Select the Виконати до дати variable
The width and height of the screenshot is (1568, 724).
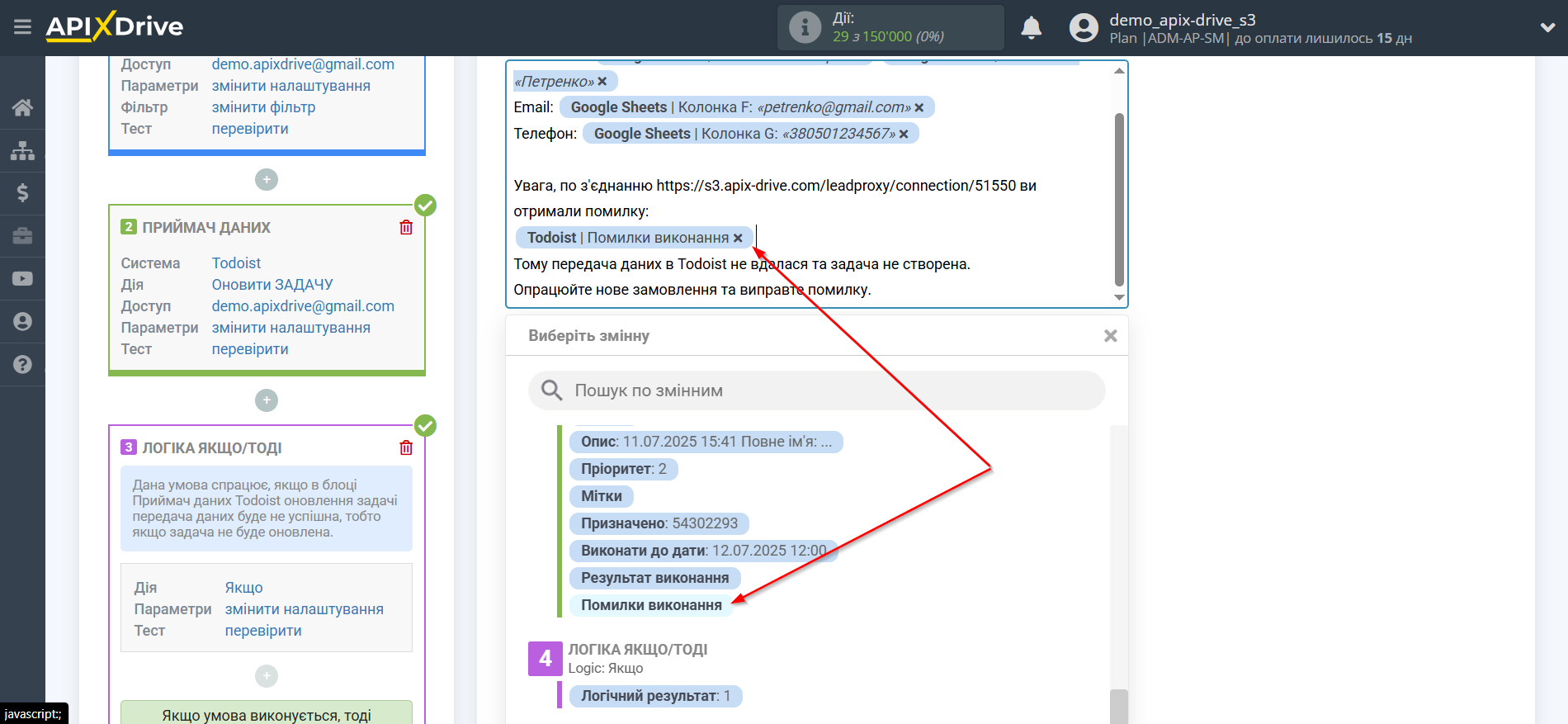[704, 551]
